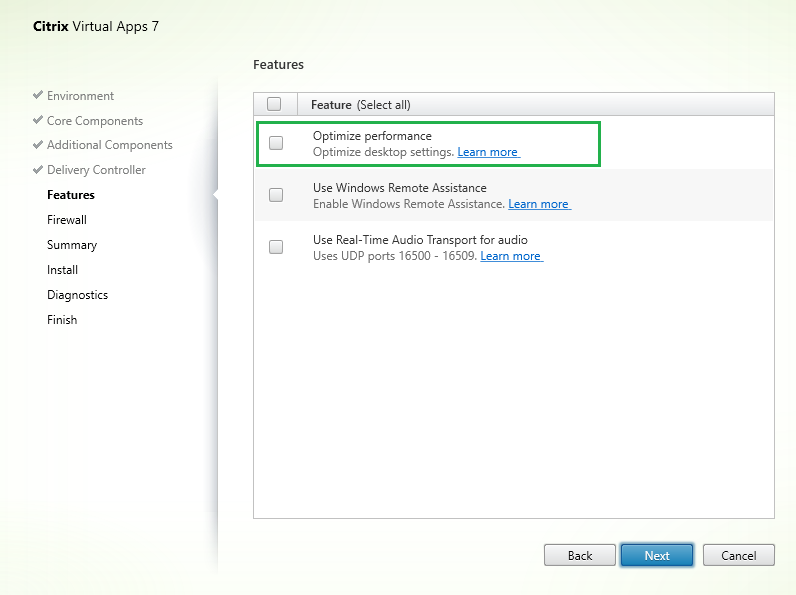Click the Optimize performance feature title
796x595 pixels.
pyautogui.click(x=372, y=136)
